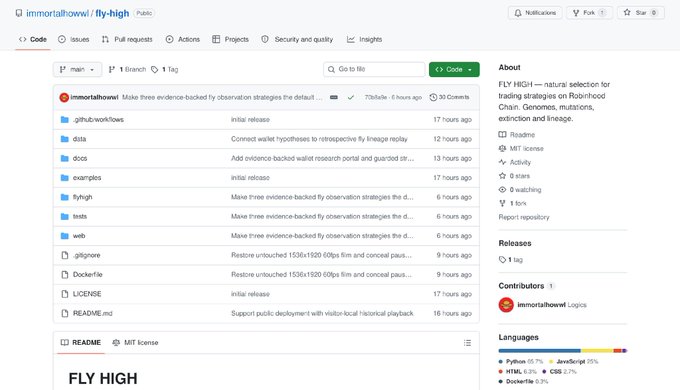Star the repository
This screenshot has width=680, height=390.
tap(641, 13)
